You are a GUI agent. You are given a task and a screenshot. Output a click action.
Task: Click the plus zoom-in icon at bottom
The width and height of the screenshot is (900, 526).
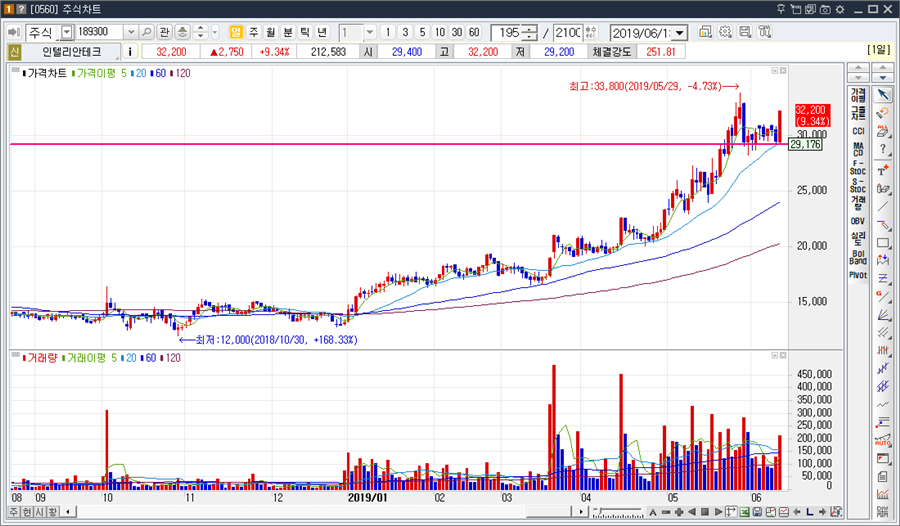click(x=679, y=512)
